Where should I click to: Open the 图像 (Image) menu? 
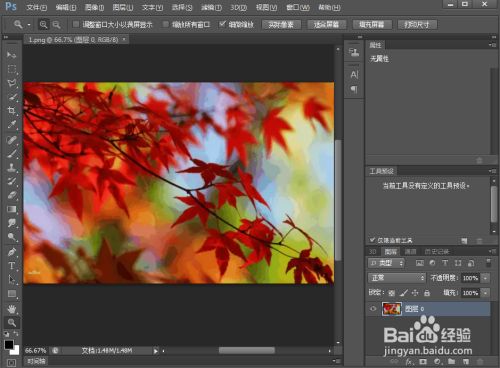click(94, 7)
